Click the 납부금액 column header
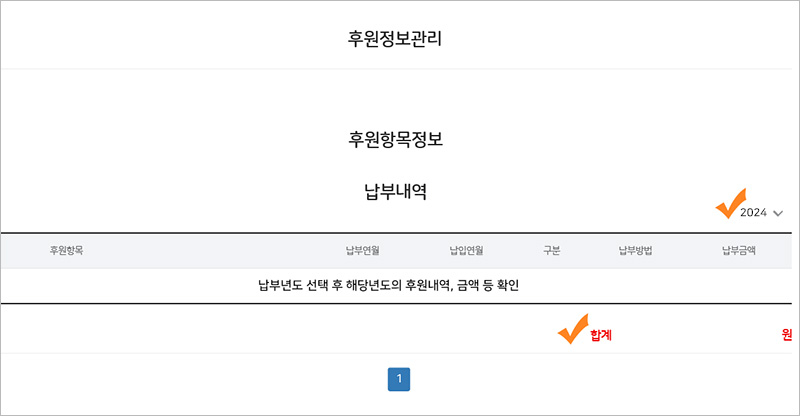The image size is (800, 416). 739,251
